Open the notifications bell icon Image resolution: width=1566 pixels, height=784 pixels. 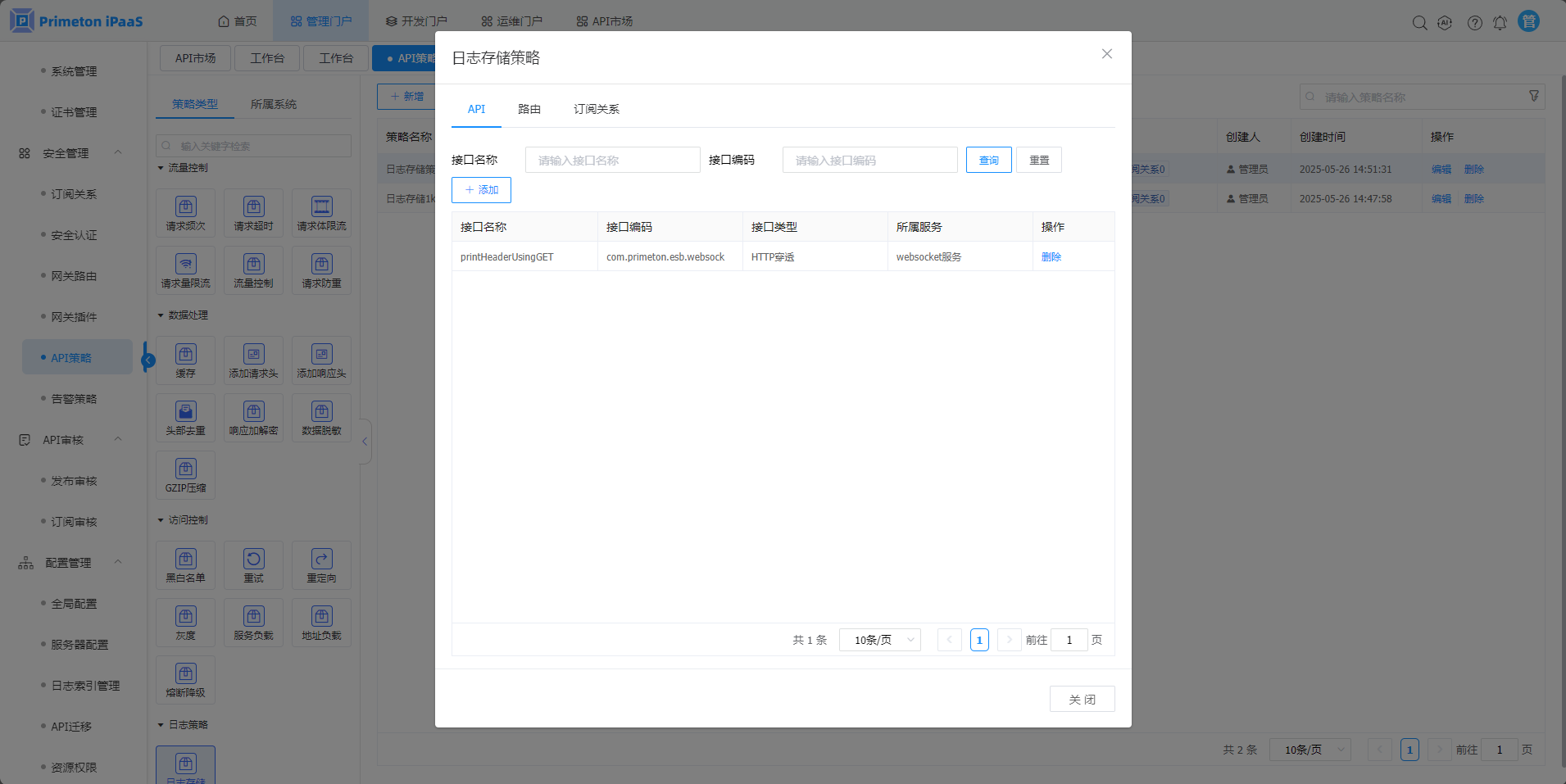[1500, 23]
